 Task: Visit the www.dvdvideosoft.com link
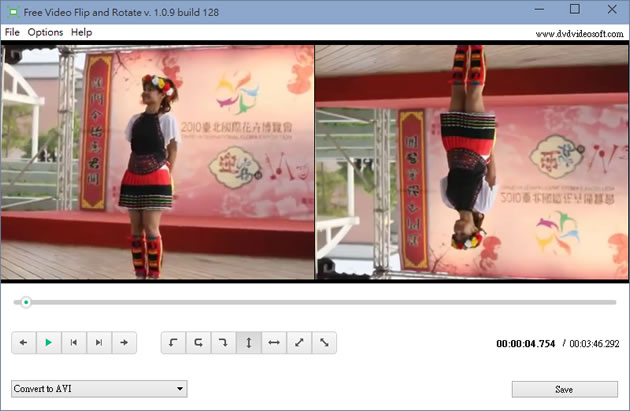point(579,33)
